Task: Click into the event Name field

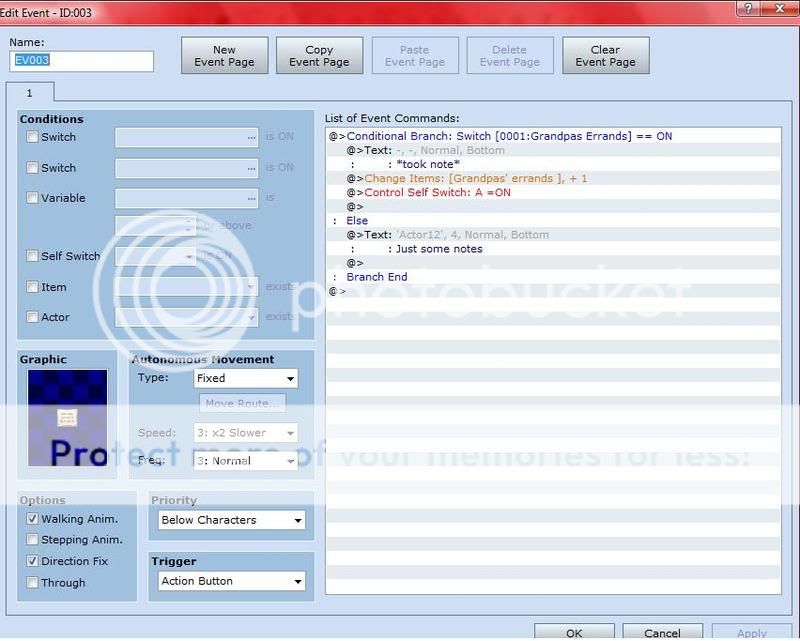Action: [x=82, y=61]
